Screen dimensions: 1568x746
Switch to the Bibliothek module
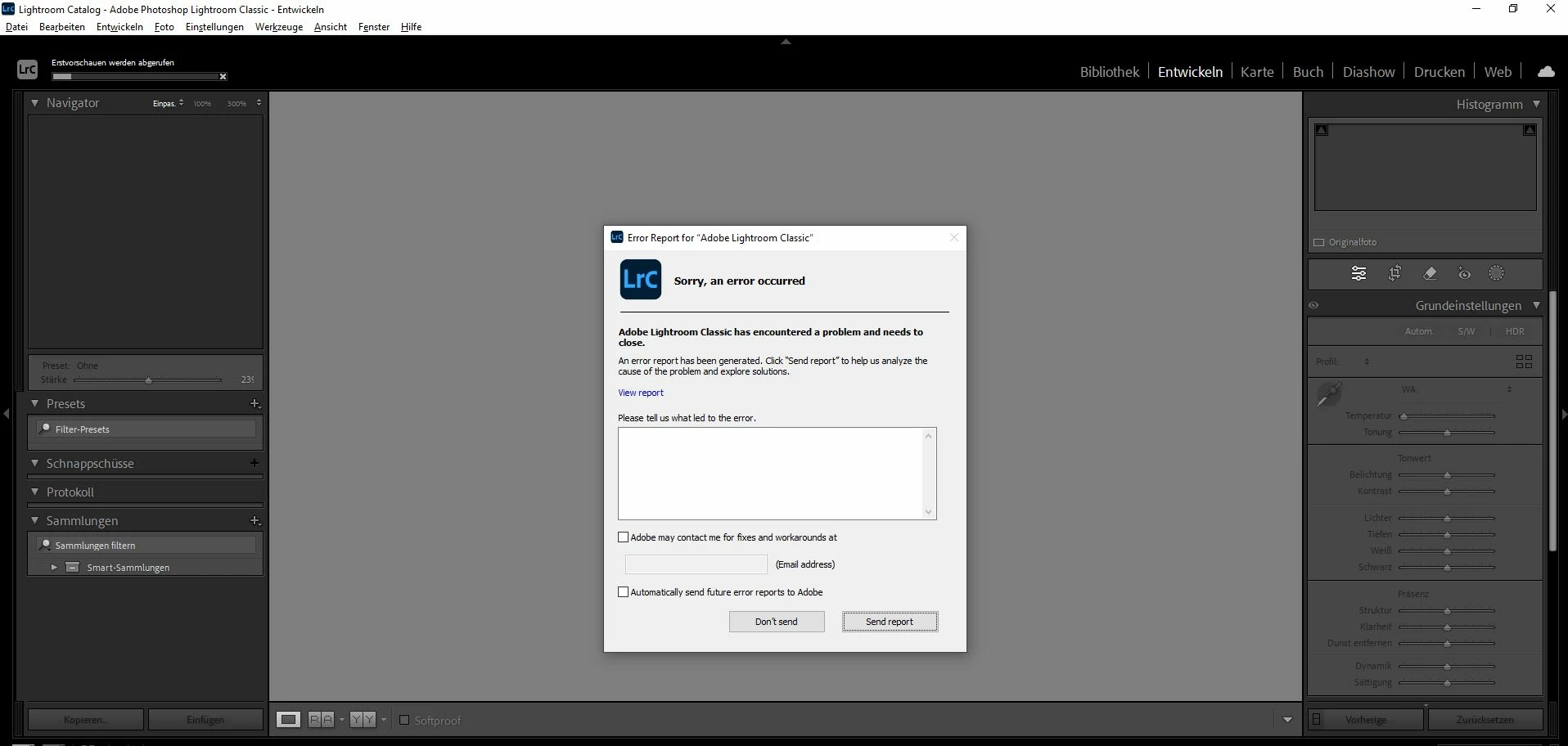pyautogui.click(x=1109, y=72)
